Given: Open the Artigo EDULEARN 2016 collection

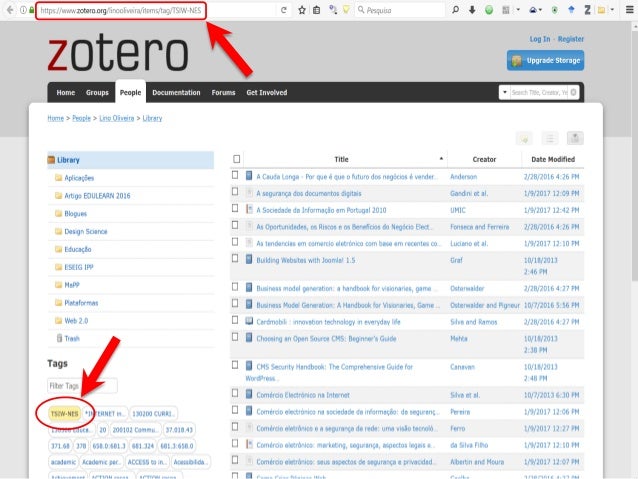Looking at the screenshot, I should (x=97, y=196).
